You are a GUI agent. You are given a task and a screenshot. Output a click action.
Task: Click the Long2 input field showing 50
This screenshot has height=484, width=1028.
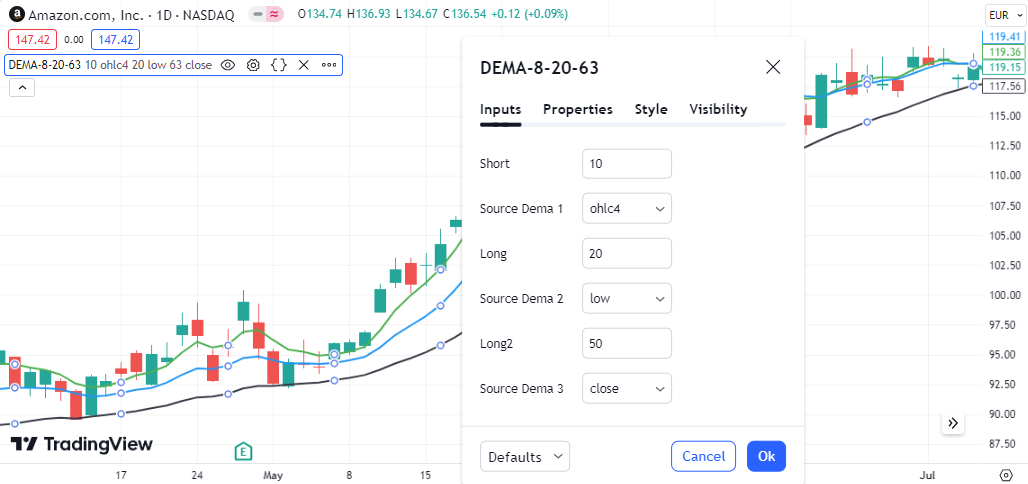point(627,344)
